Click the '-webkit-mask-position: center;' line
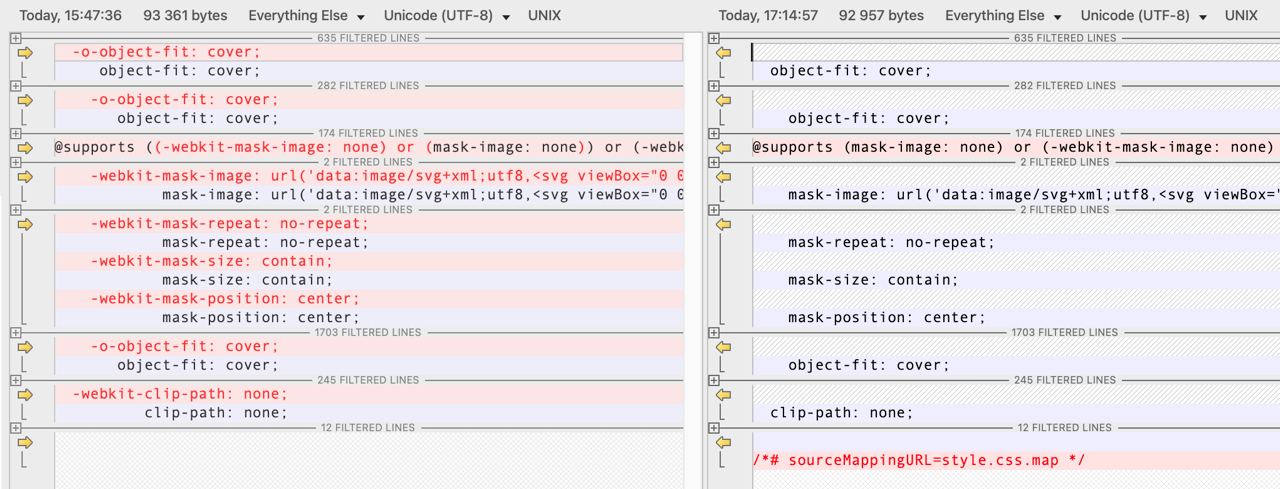The height and width of the screenshot is (489, 1280). 369,299
